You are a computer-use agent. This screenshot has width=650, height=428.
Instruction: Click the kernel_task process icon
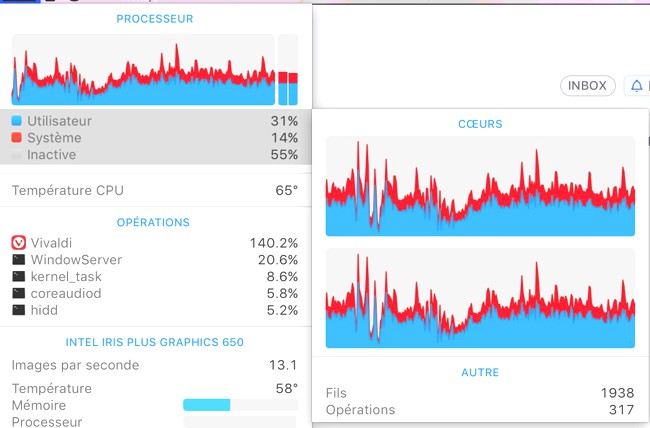point(18,277)
